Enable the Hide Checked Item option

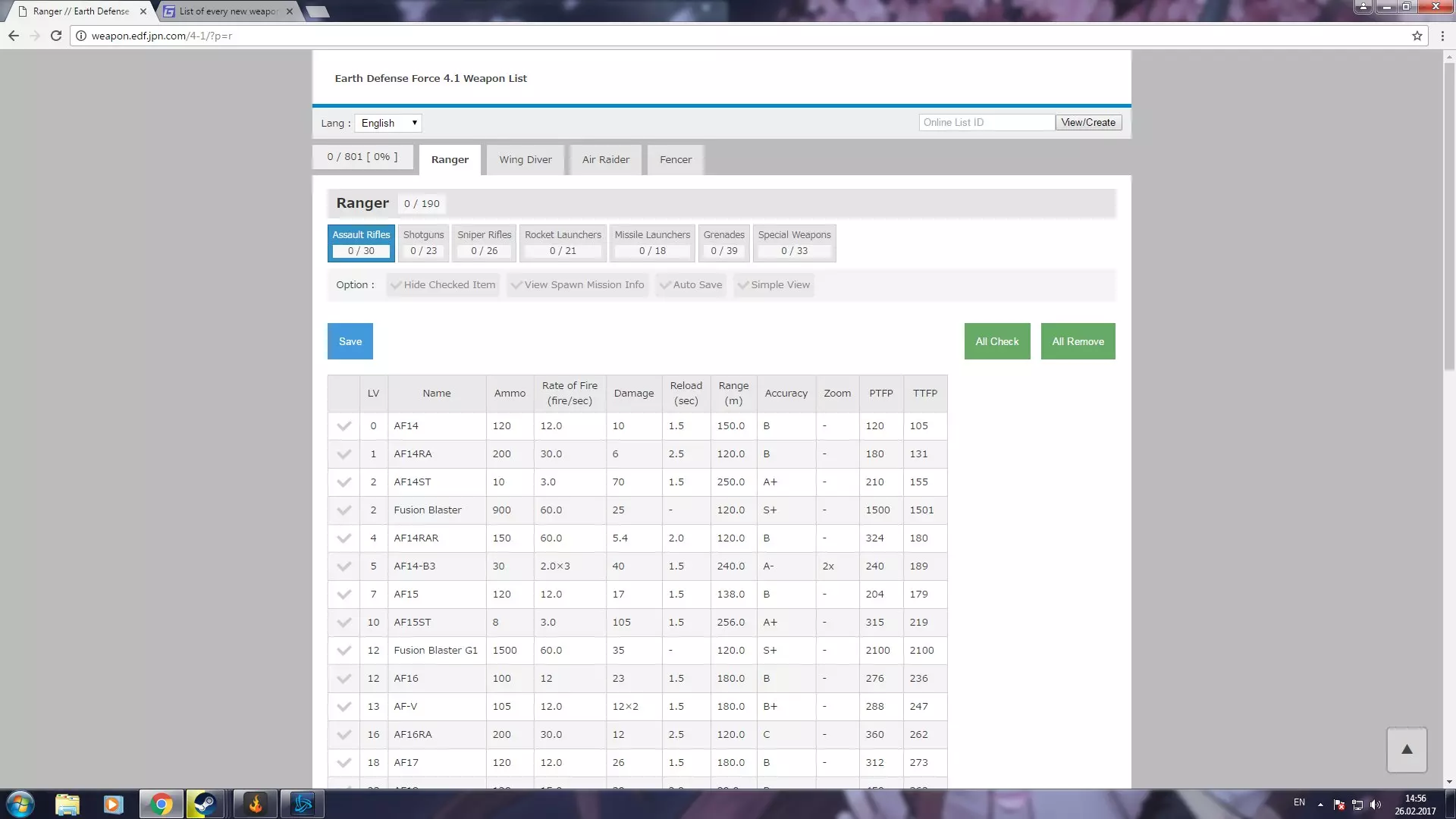[x=443, y=285]
